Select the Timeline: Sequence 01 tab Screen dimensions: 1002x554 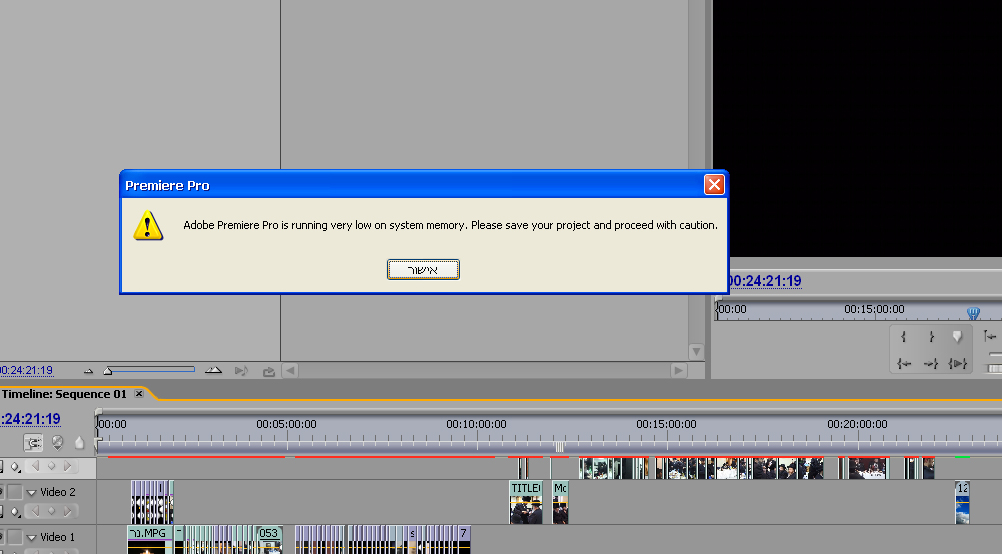pos(64,394)
